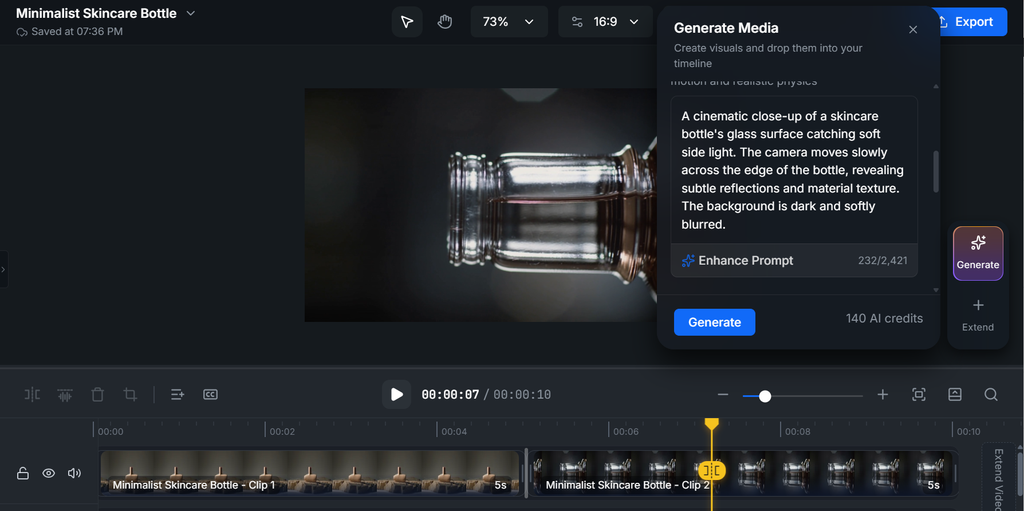The height and width of the screenshot is (511, 1024).
Task: Select the Generate sparkle sidebar tab
Action: pyautogui.click(x=978, y=254)
